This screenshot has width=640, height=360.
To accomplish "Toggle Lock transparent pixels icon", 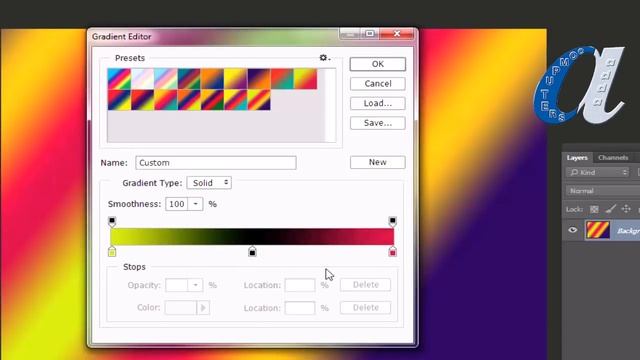I will click(594, 209).
